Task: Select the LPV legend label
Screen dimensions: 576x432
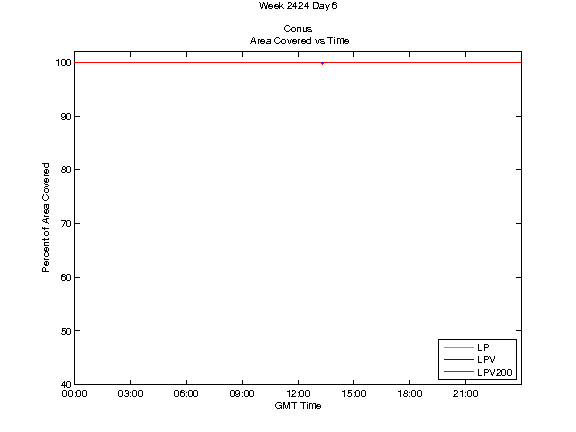Action: [x=486, y=360]
